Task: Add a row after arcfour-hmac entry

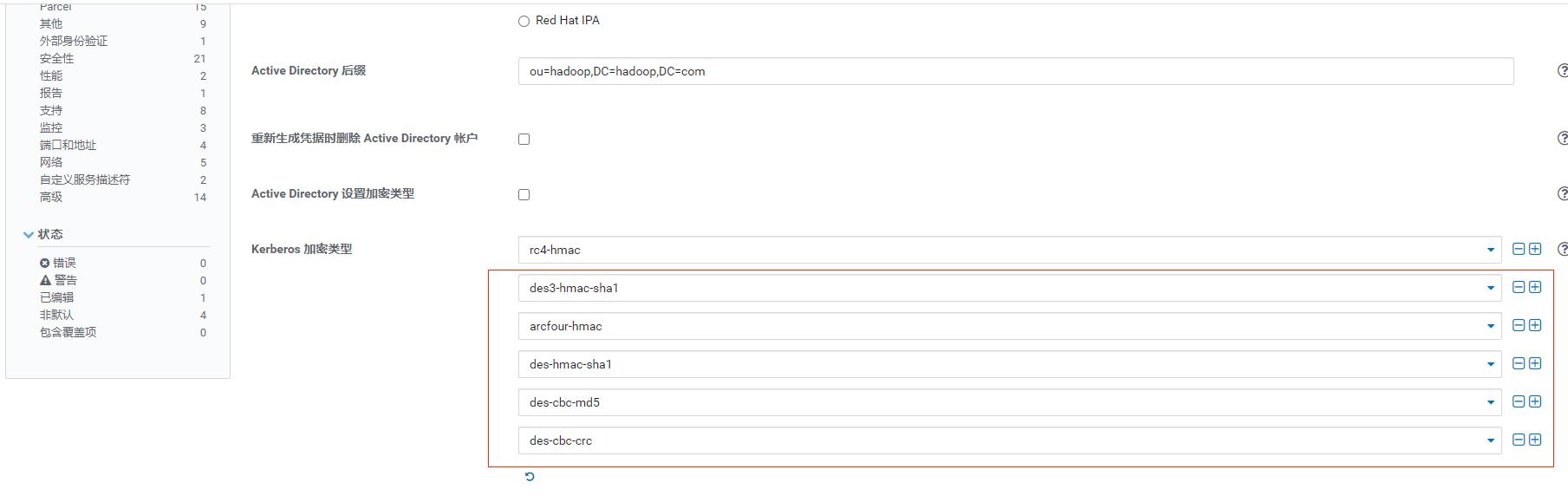Action: coord(1535,325)
